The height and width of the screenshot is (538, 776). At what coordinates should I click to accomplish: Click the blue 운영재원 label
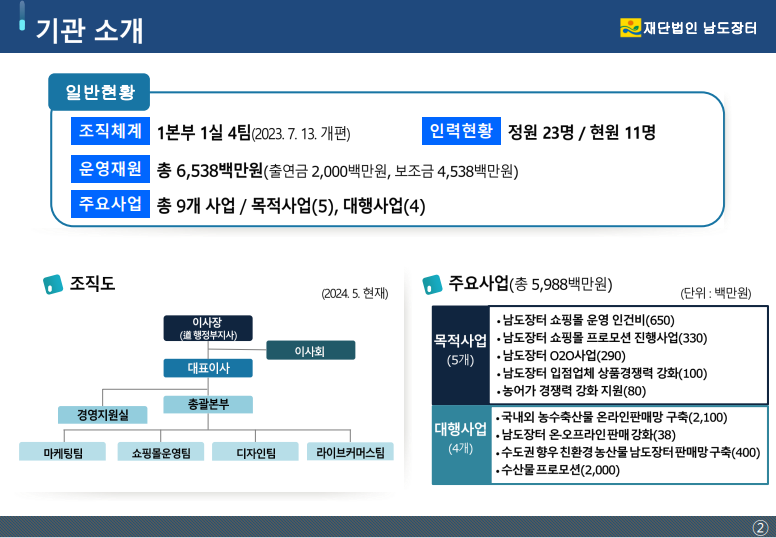[110, 169]
